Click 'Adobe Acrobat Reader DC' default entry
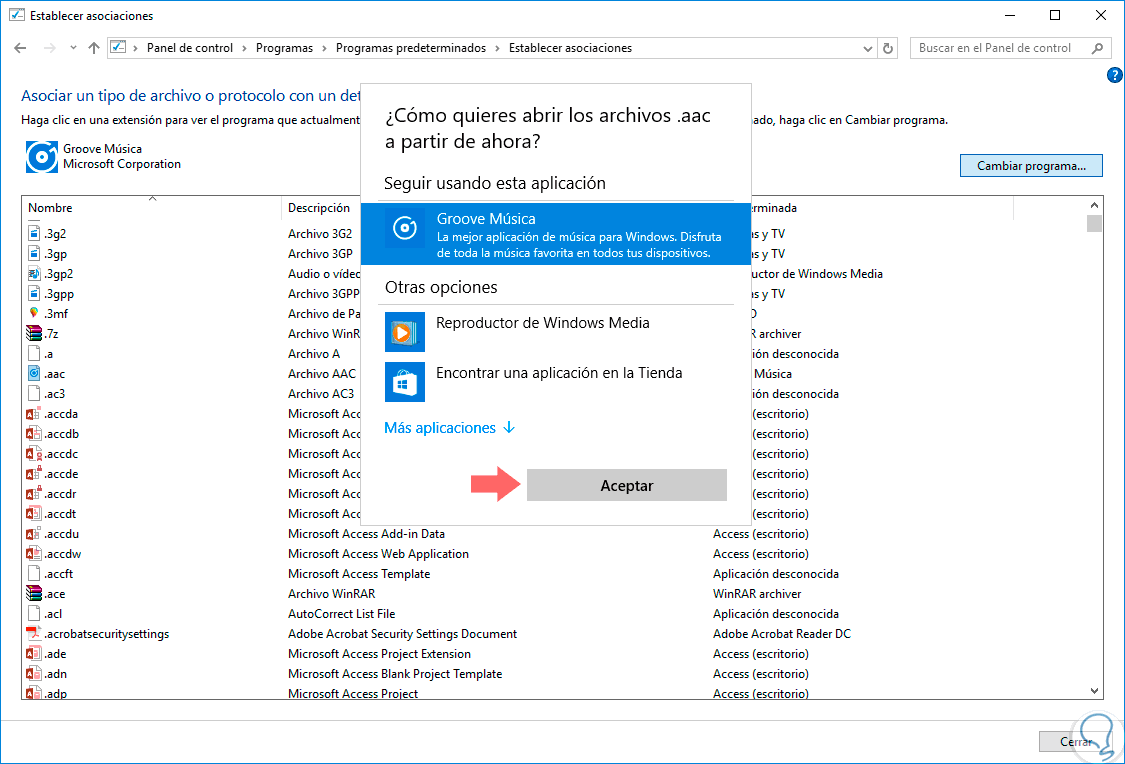Viewport: 1125px width, 764px height. [x=781, y=634]
